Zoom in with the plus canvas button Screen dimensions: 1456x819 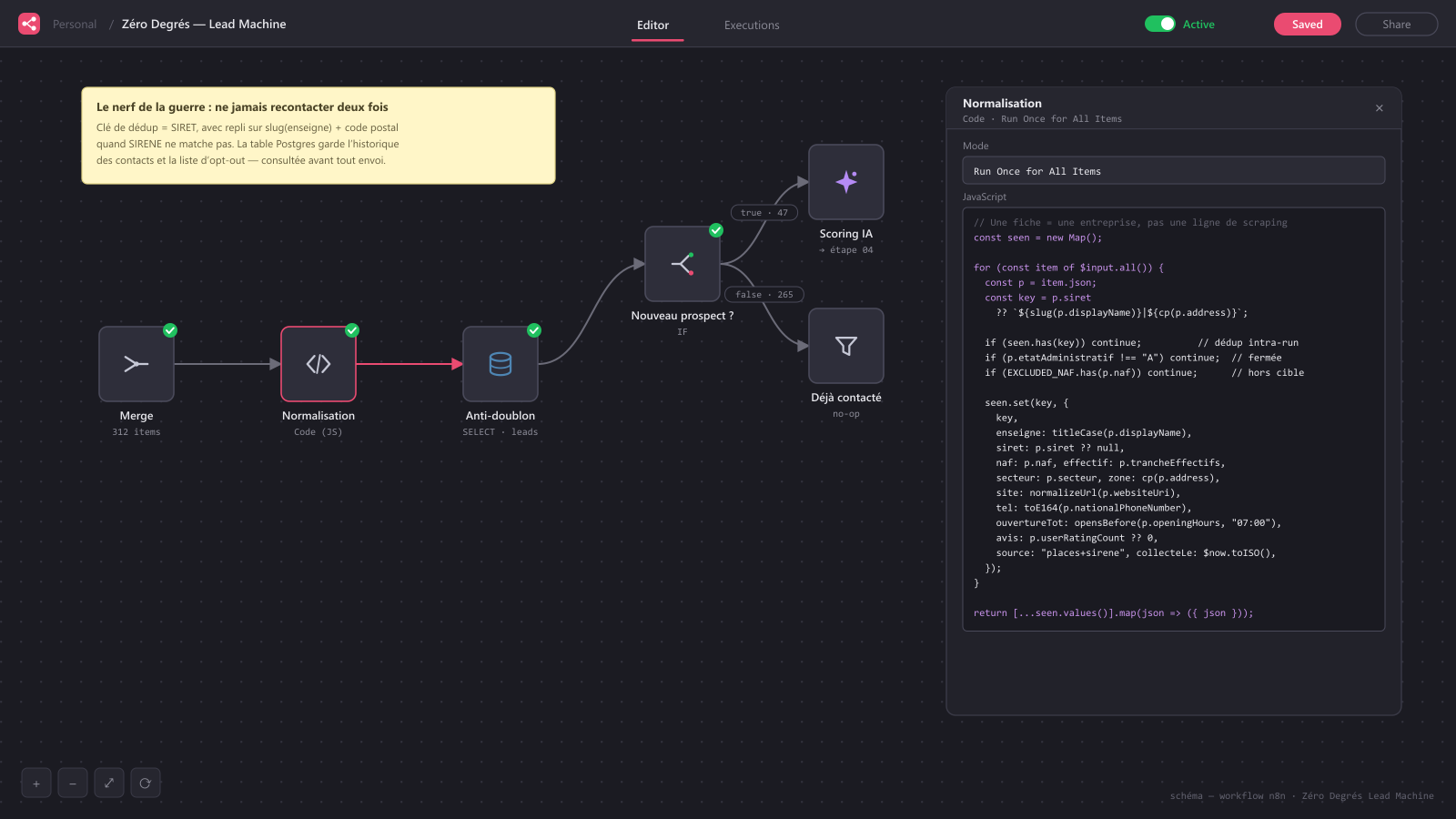(x=36, y=784)
